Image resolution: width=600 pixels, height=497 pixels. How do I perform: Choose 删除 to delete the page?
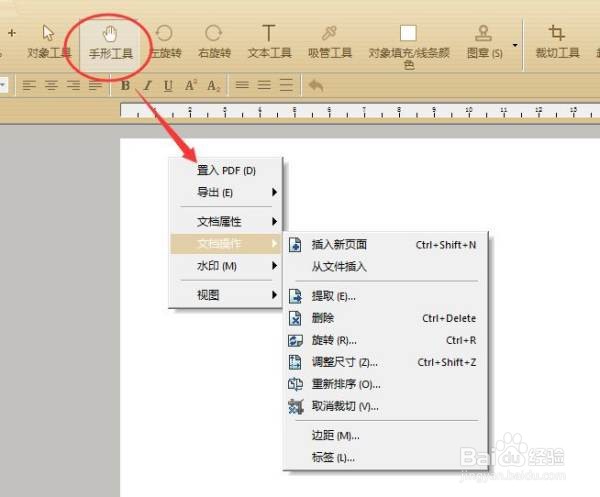pos(386,318)
